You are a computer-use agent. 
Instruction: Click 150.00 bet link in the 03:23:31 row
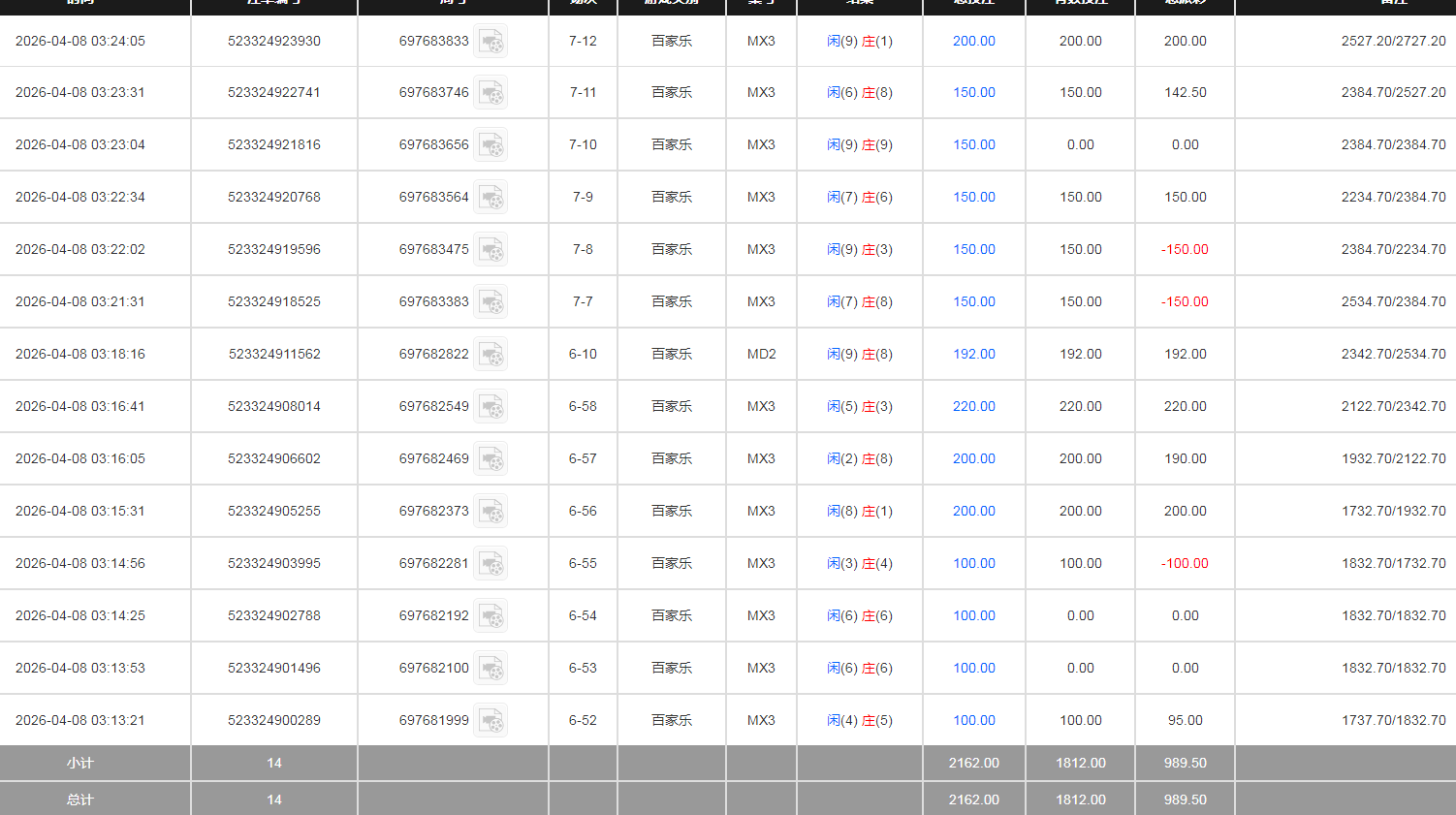point(973,93)
